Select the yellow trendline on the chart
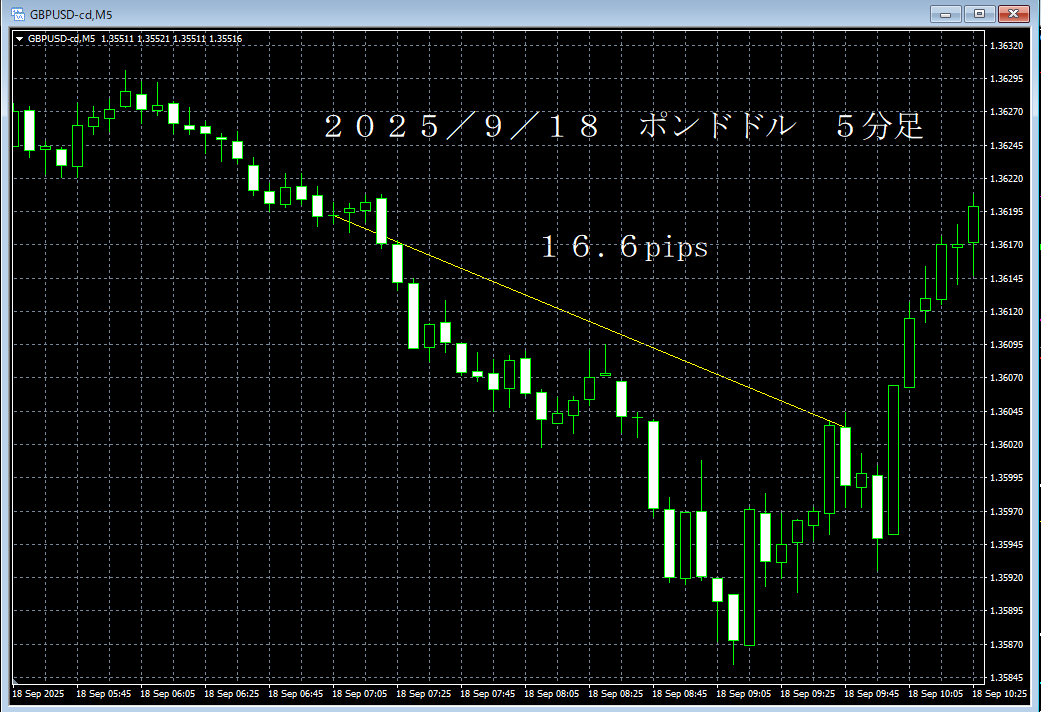The image size is (1041, 712). point(588,321)
